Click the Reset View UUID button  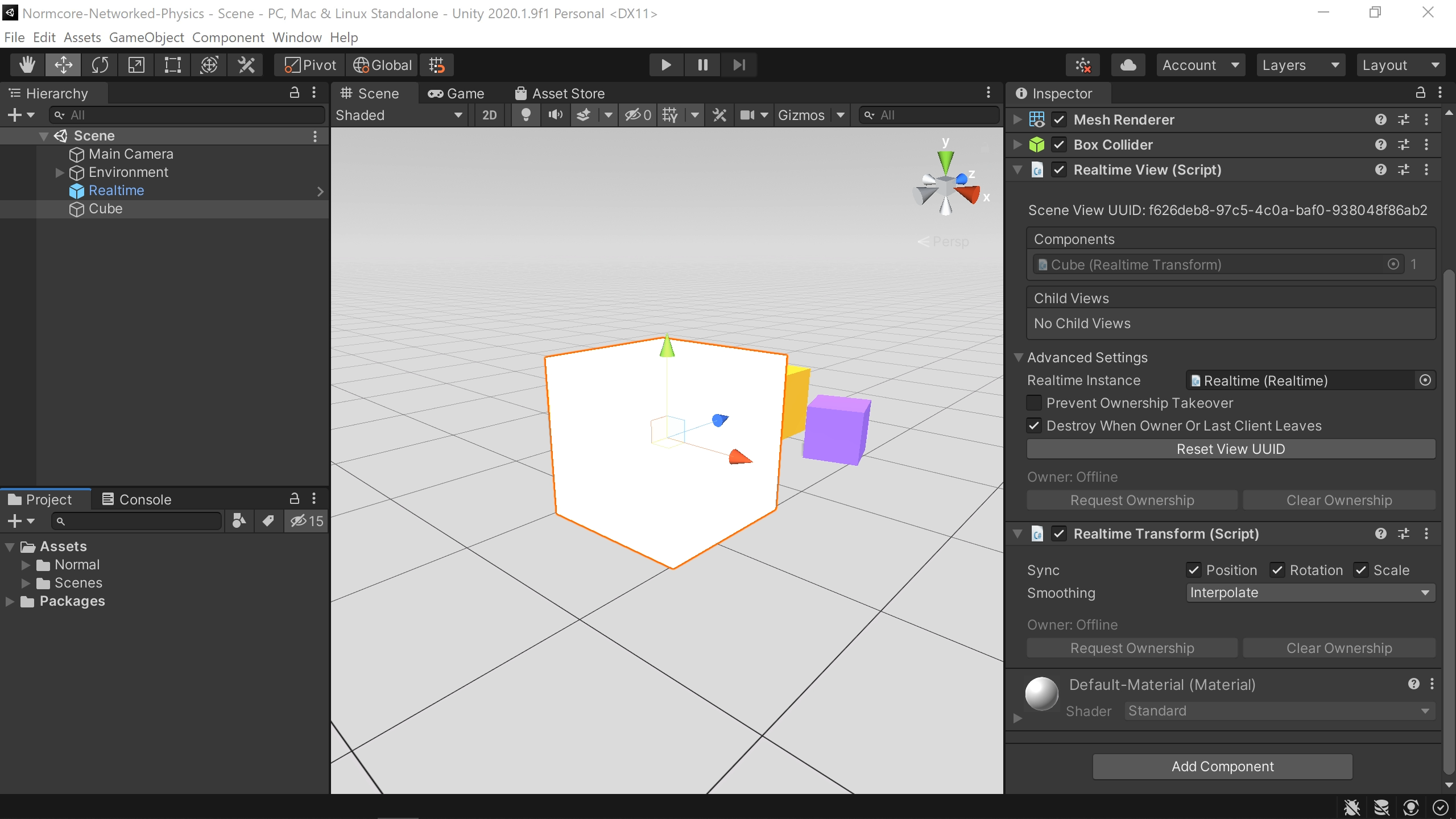coord(1230,449)
